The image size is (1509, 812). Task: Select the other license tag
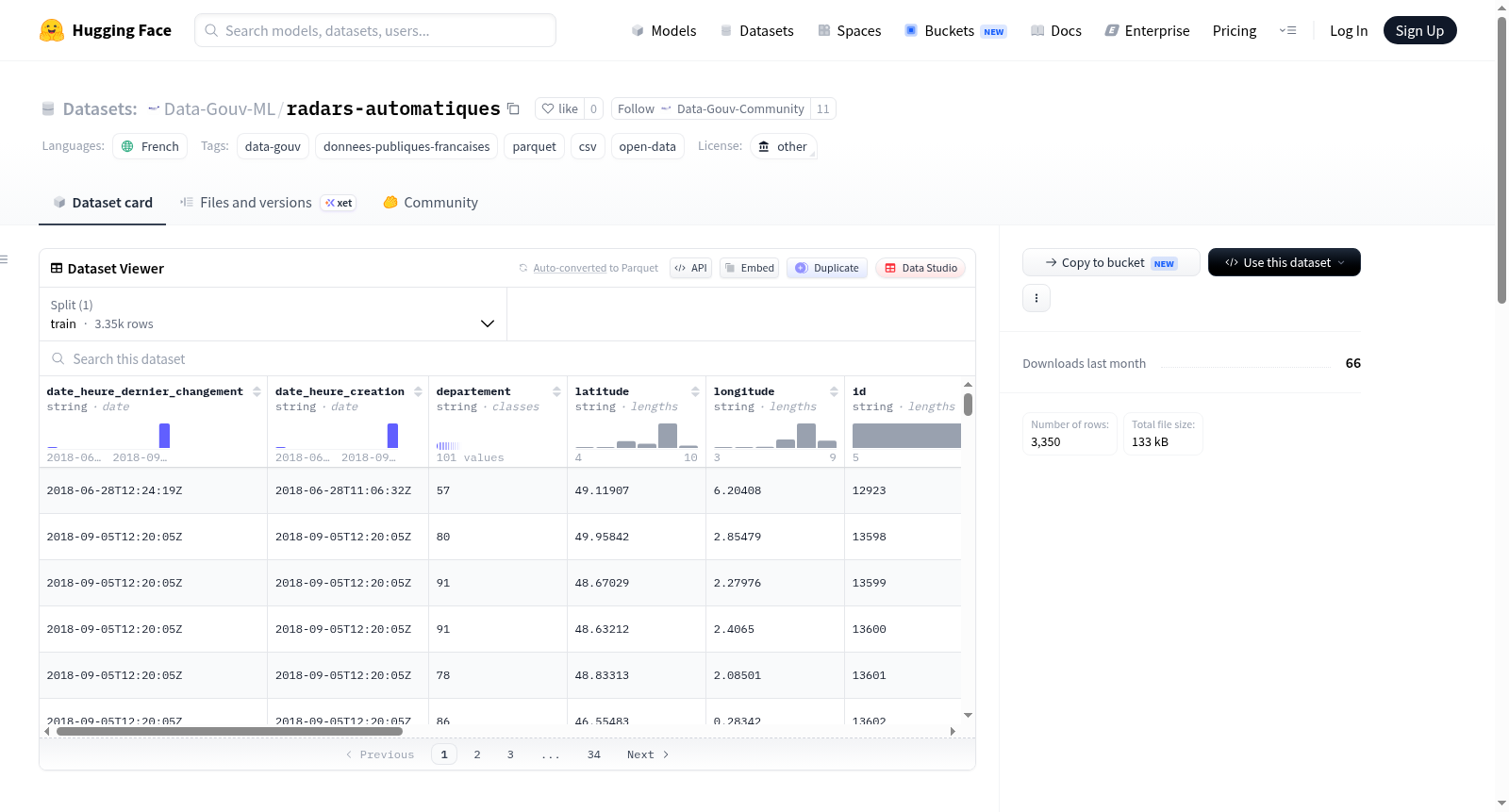tap(784, 146)
